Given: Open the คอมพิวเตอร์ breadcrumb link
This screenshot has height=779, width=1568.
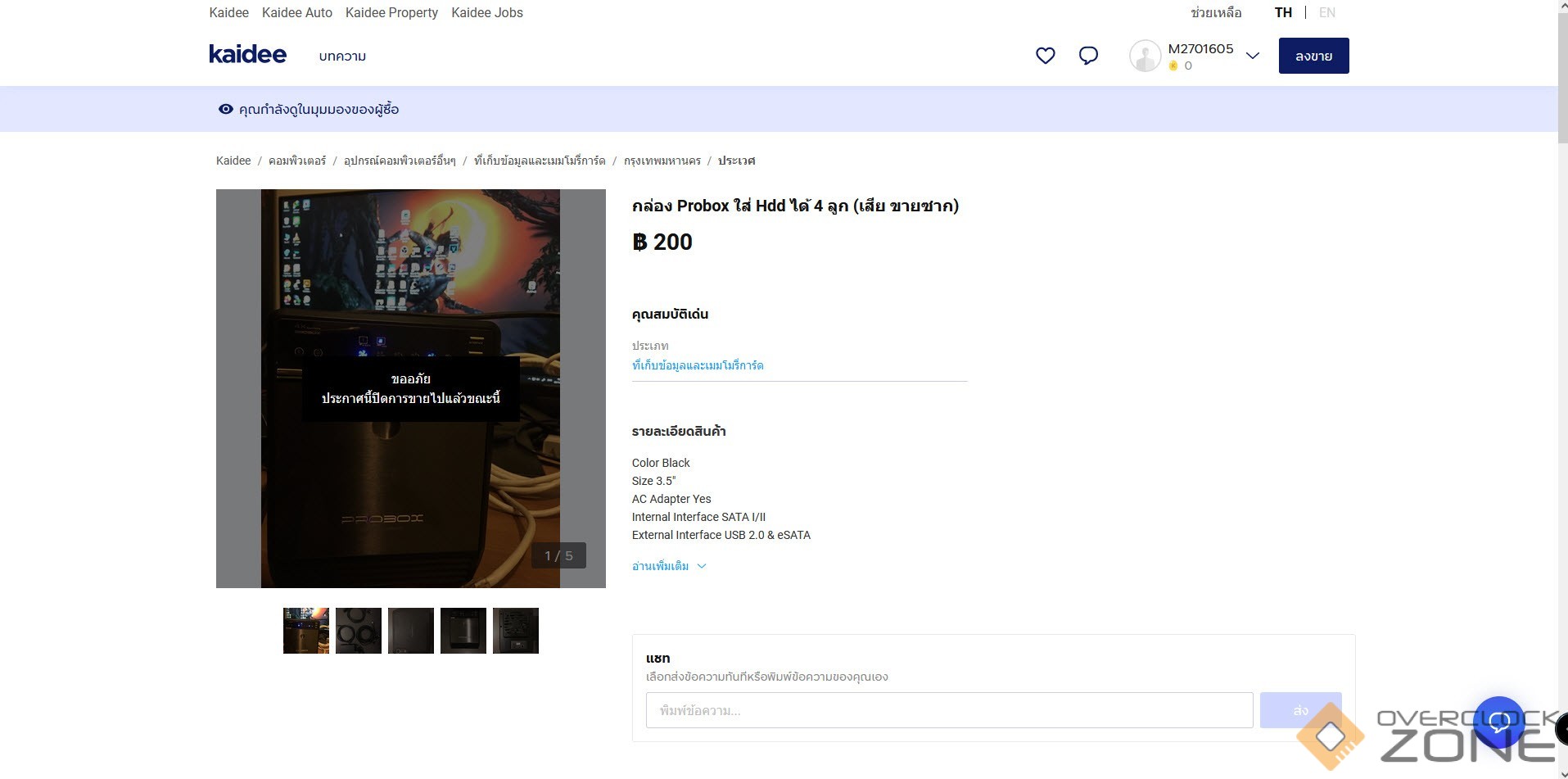Looking at the screenshot, I should [x=297, y=161].
